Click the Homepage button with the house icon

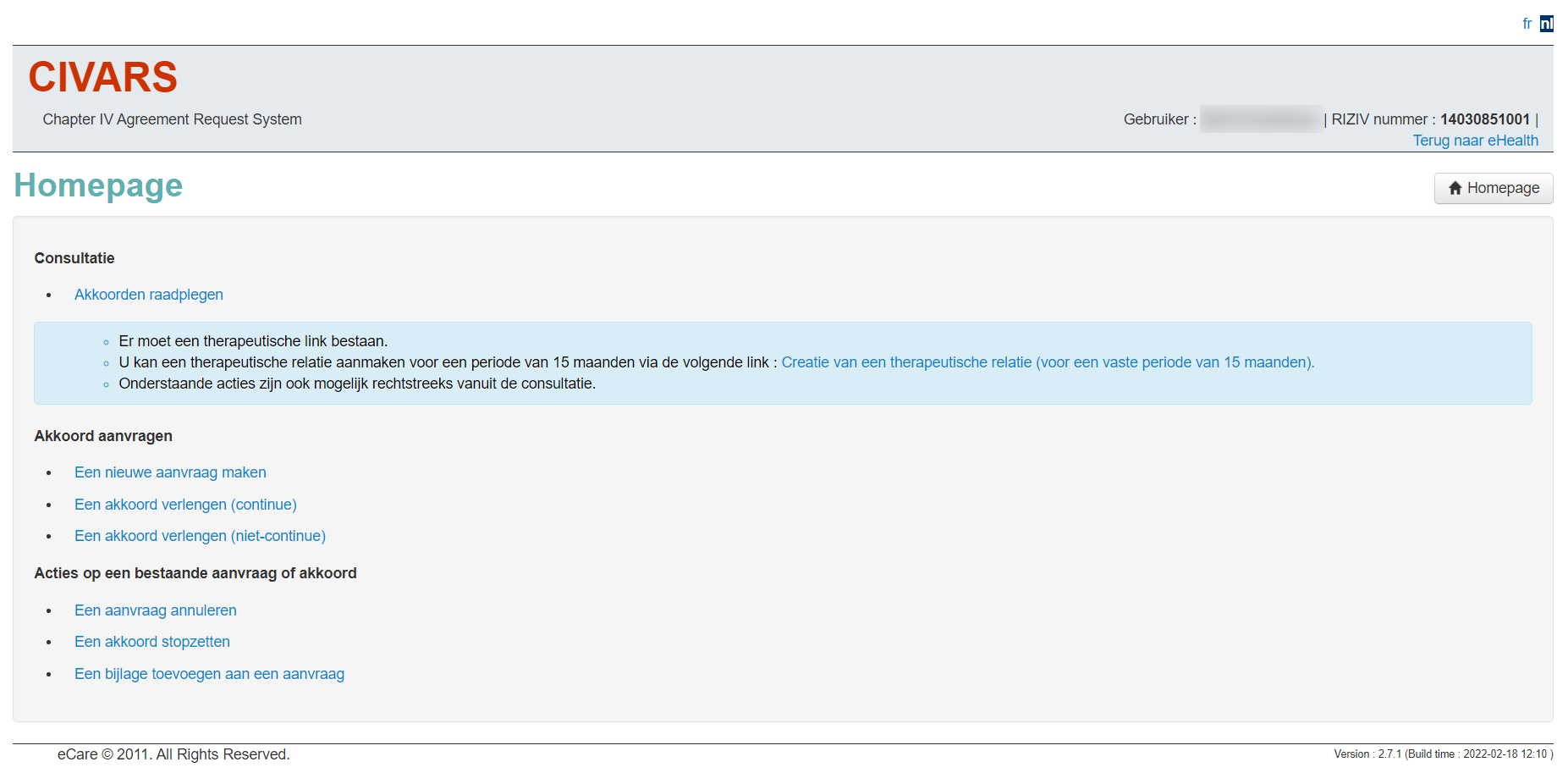[x=1494, y=188]
